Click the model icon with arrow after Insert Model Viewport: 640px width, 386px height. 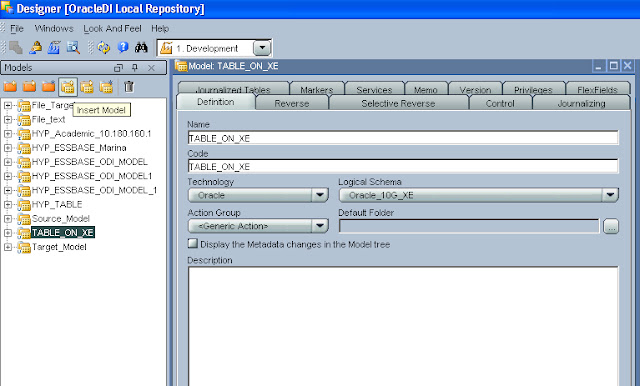coord(87,87)
